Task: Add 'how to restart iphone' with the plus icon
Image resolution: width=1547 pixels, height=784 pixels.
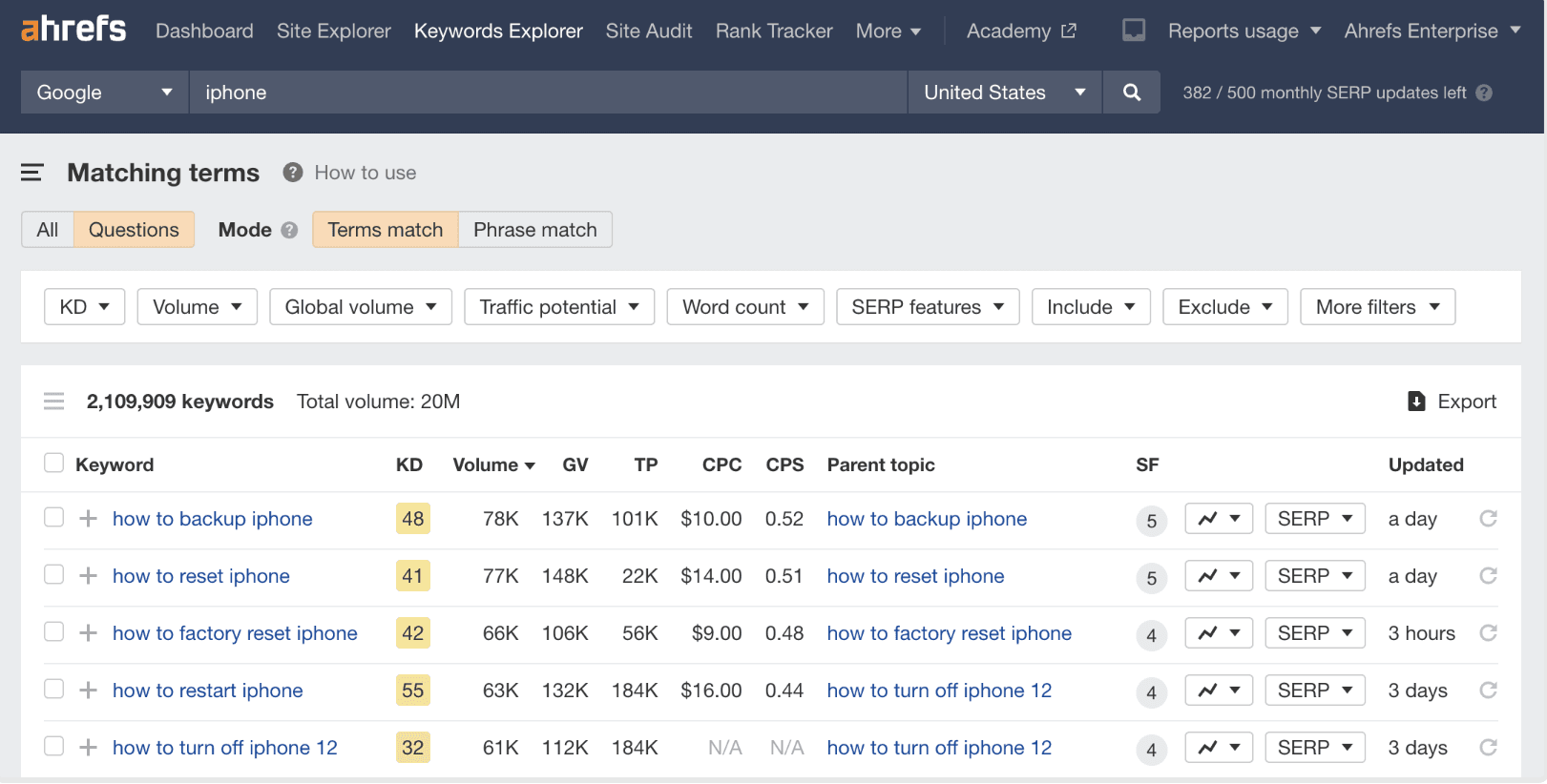Action: (88, 691)
